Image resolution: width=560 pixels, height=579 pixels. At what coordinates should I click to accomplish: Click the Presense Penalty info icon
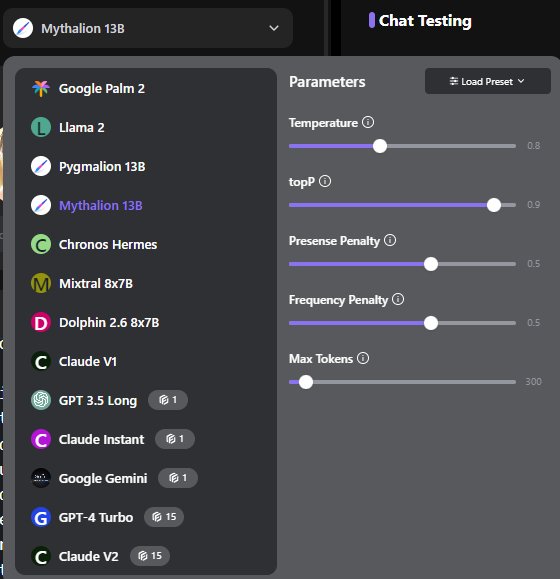[390, 240]
